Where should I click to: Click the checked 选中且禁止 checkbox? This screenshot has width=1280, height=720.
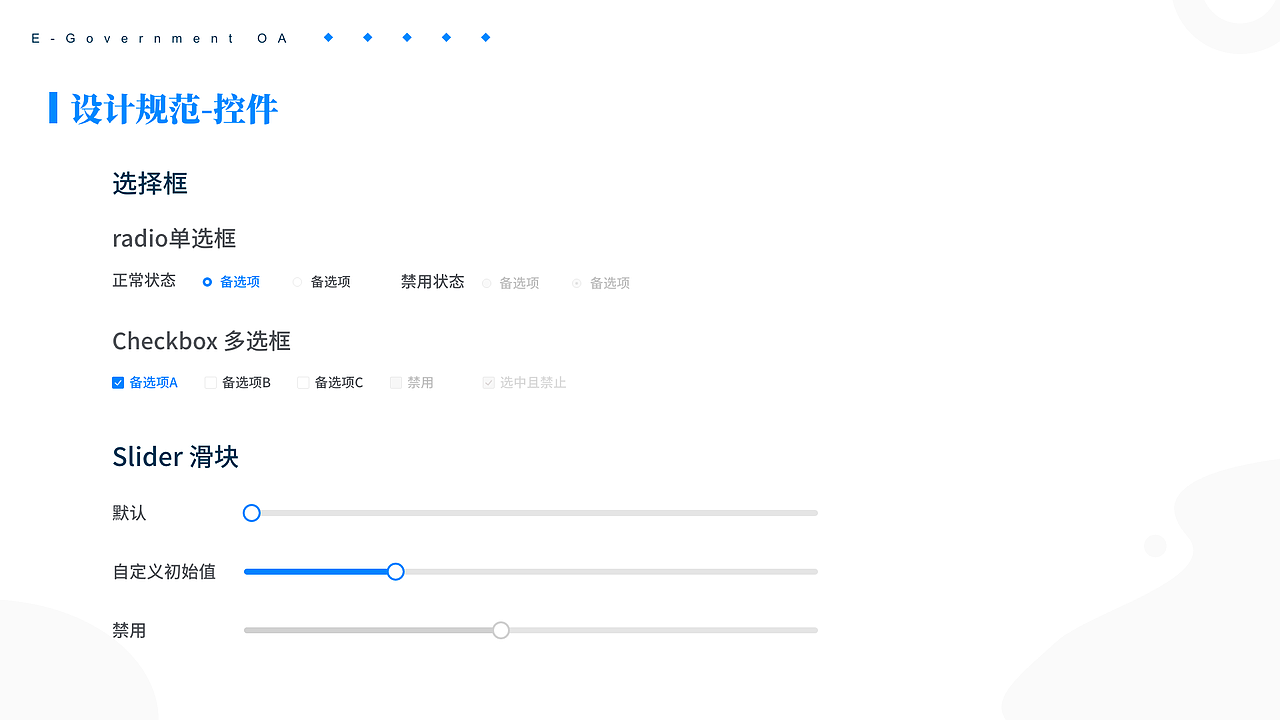pos(488,382)
